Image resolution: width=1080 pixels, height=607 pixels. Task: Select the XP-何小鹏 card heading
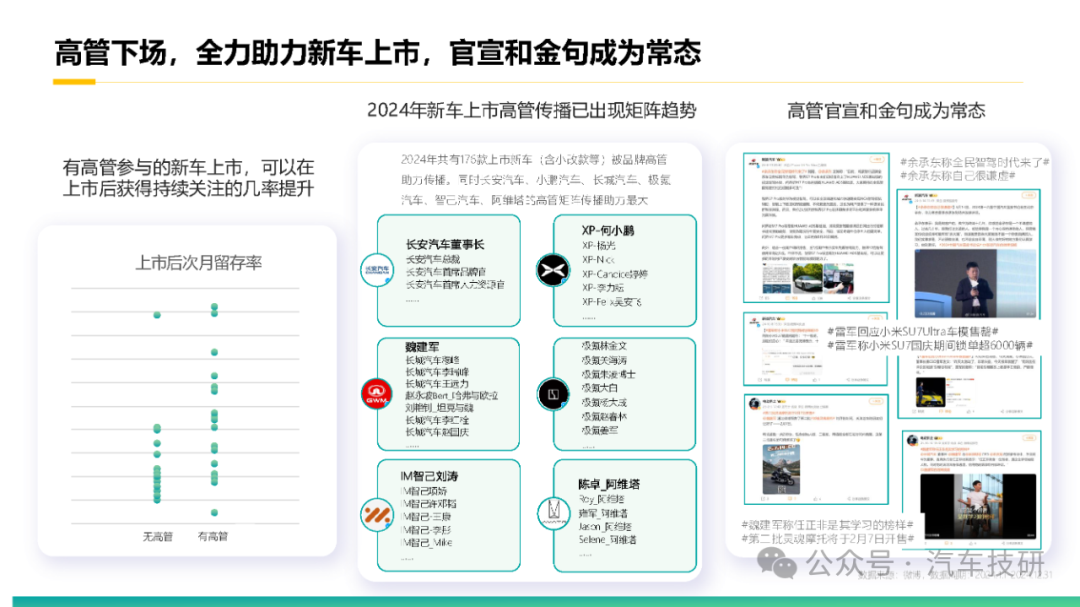coord(608,231)
